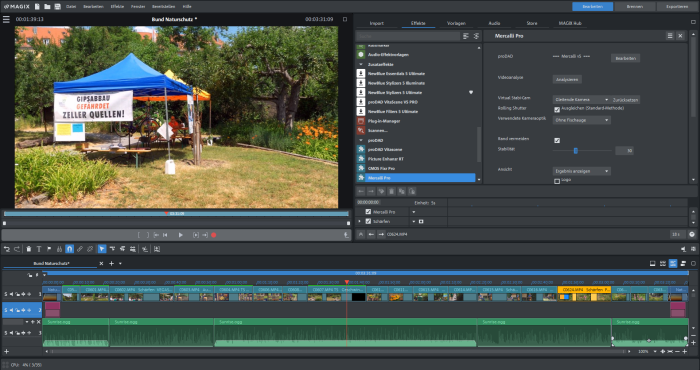Click the group objects chain icon
The height and width of the screenshot is (370, 700).
(x=80, y=249)
